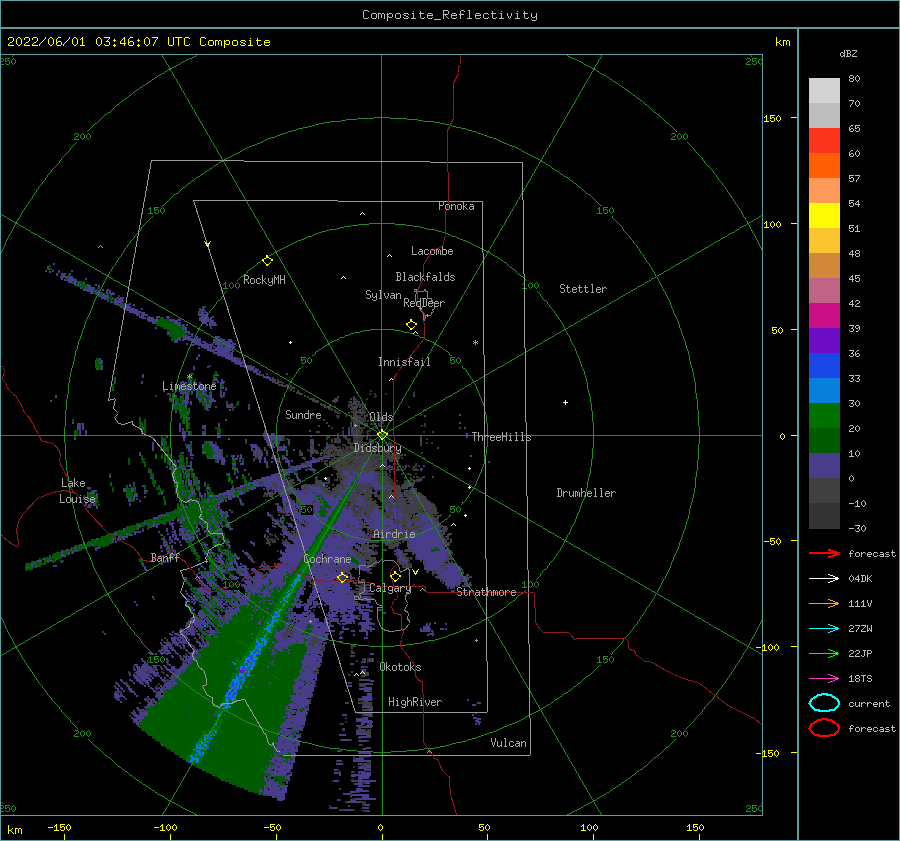Click the dBZ legend heading
This screenshot has height=841, width=900.
coord(848,53)
